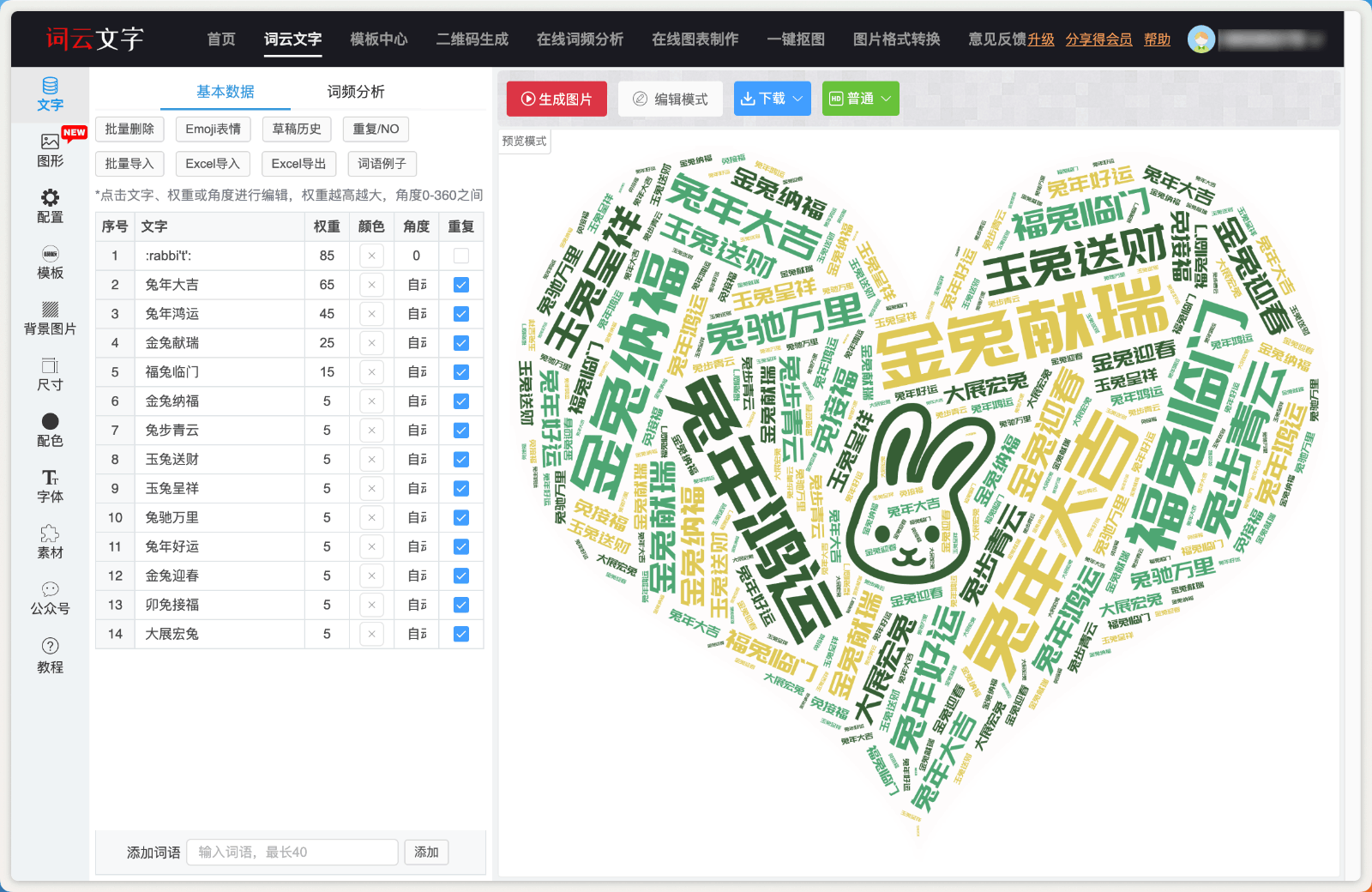Toggle the repeat checkbox for 大展宏兔

[461, 634]
